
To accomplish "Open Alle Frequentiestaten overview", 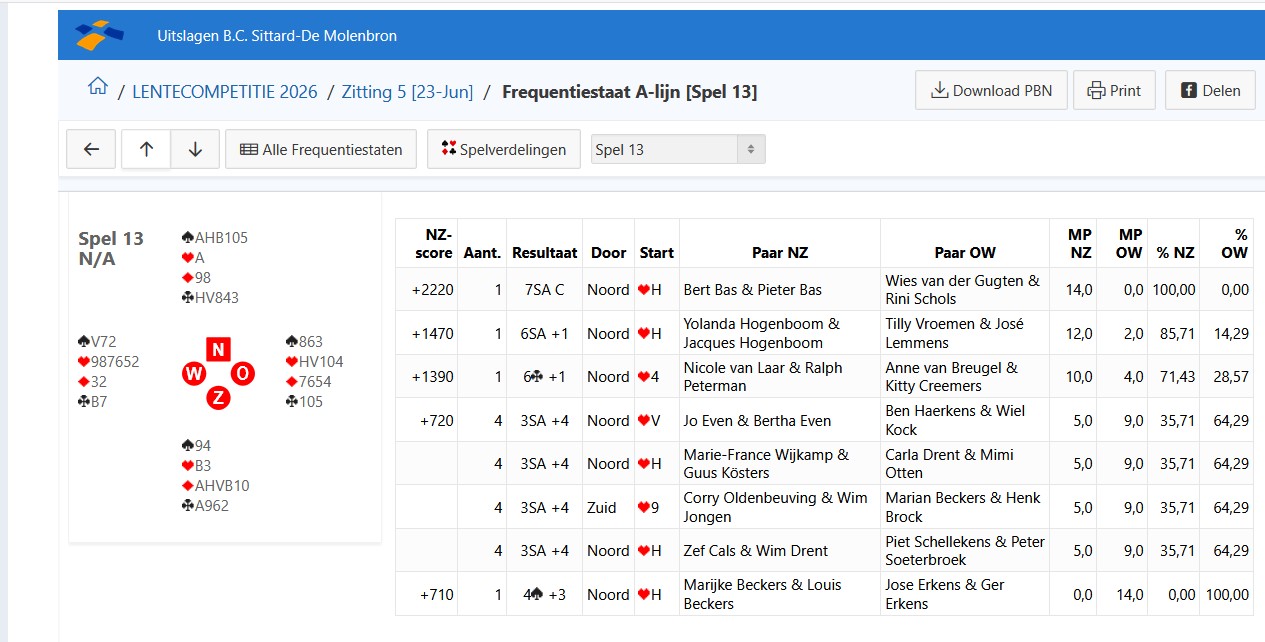I will click(321, 149).
